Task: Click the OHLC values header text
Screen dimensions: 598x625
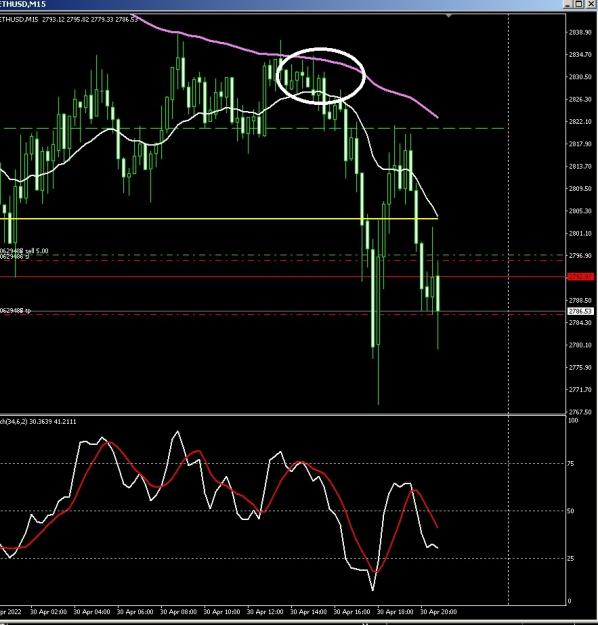Action: click(x=90, y=19)
